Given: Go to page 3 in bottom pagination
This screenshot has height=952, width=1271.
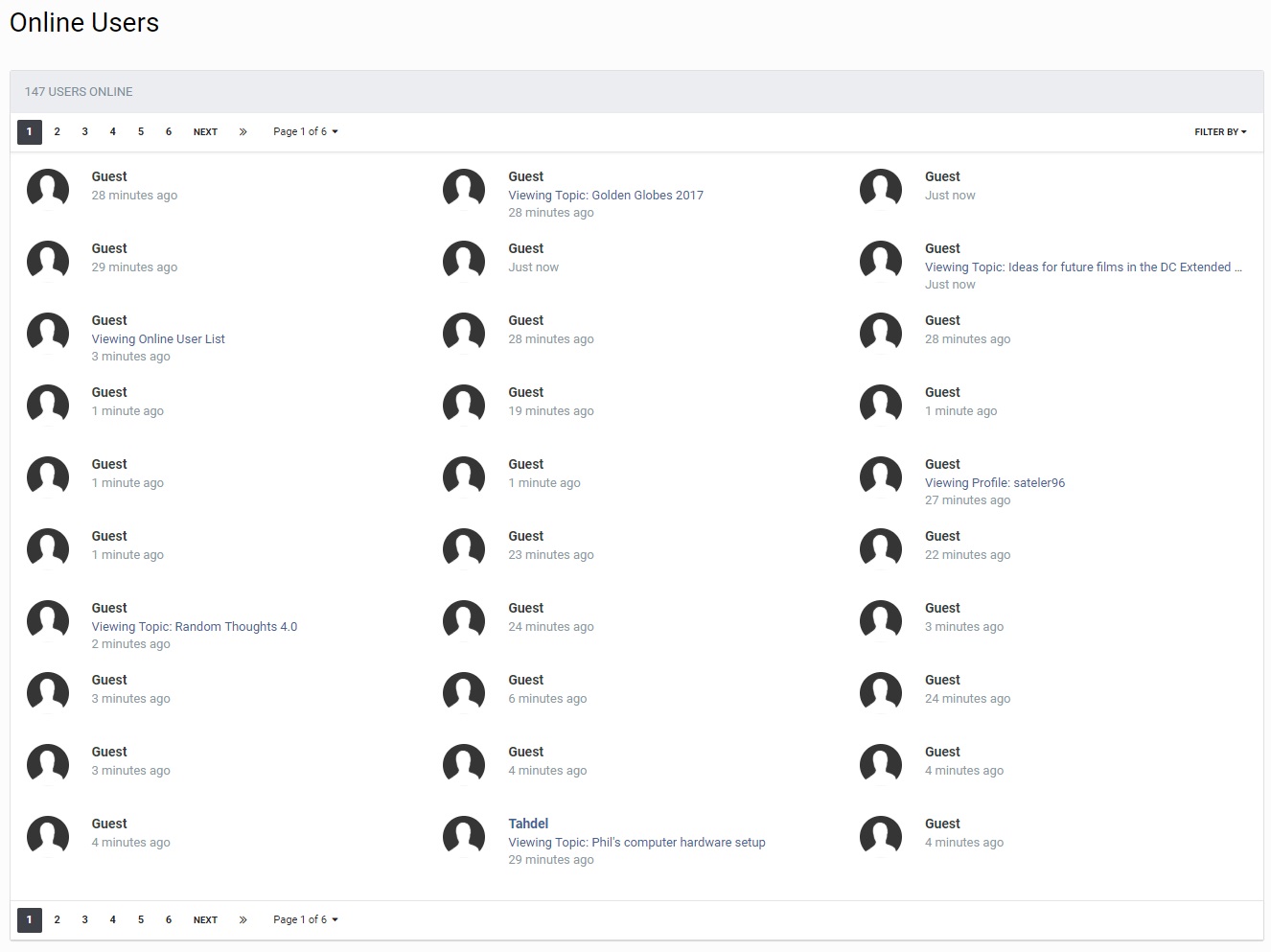Looking at the screenshot, I should pos(85,920).
